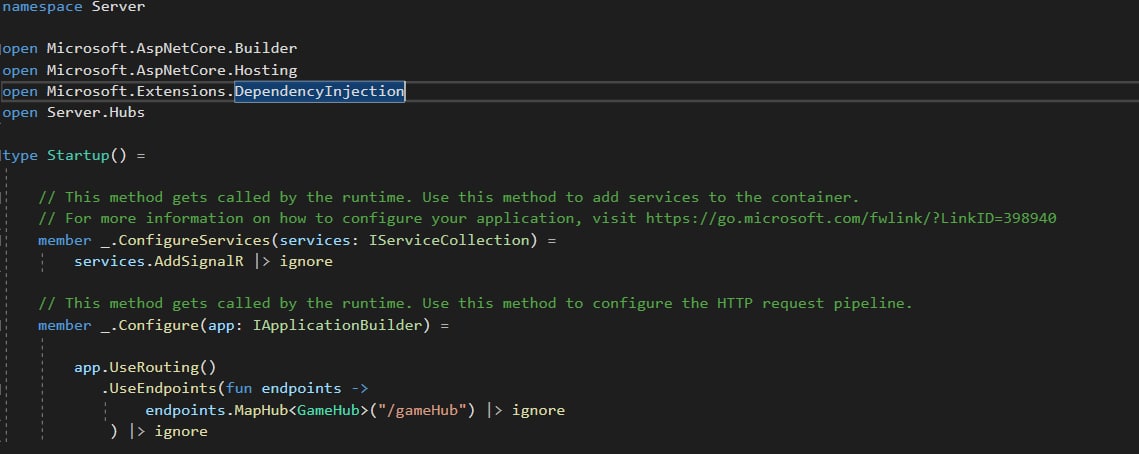Click the ConfigureServices method name

(x=195, y=240)
